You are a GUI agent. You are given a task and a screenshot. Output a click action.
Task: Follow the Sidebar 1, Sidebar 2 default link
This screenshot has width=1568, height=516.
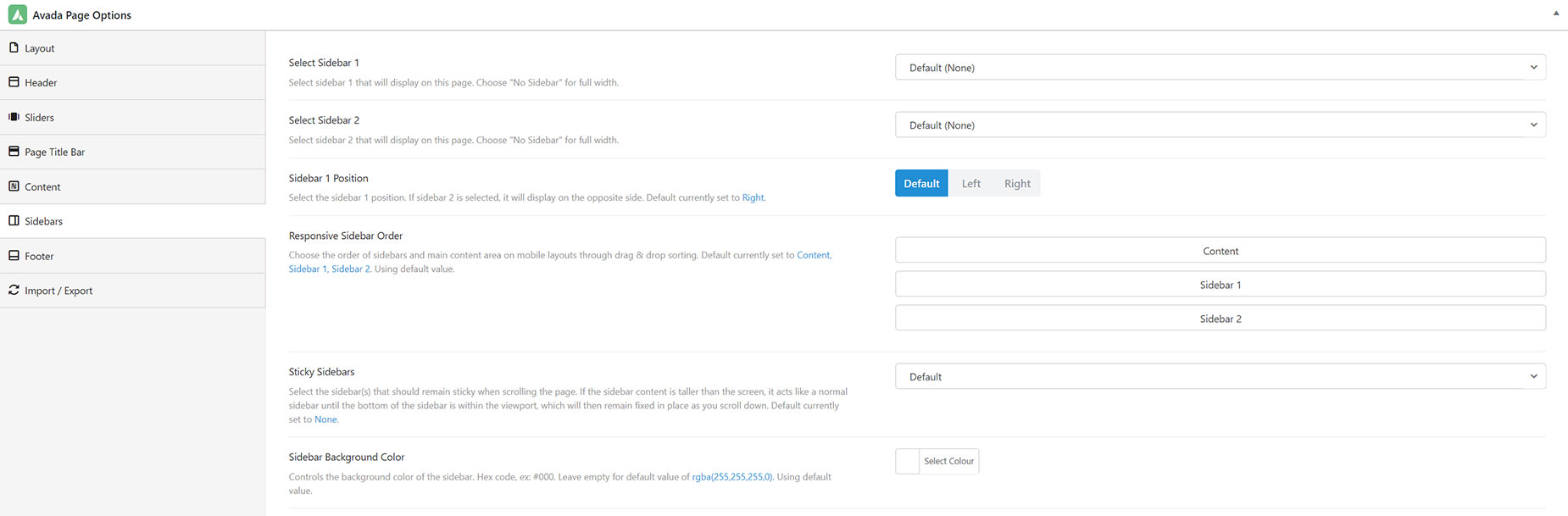click(x=330, y=269)
